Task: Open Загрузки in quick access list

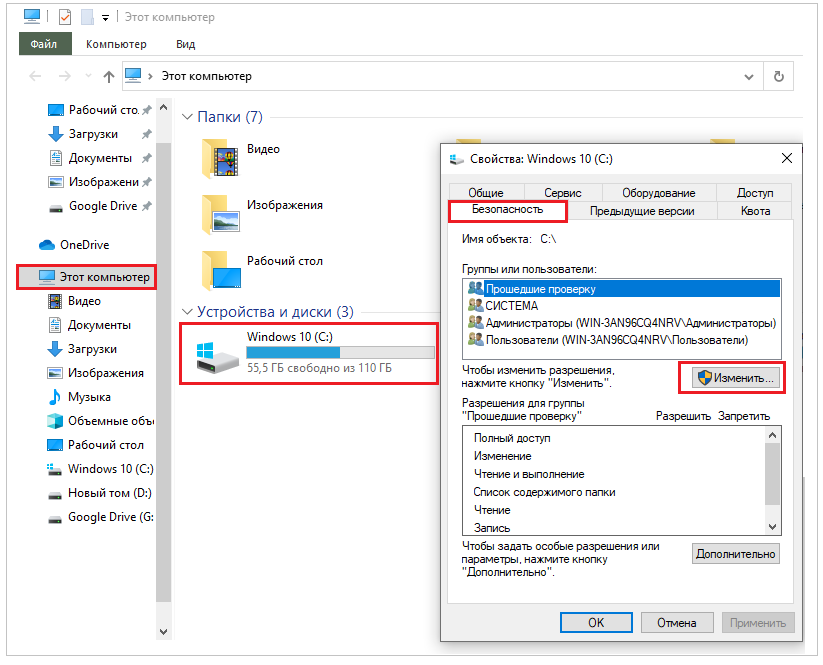Action: (x=99, y=134)
